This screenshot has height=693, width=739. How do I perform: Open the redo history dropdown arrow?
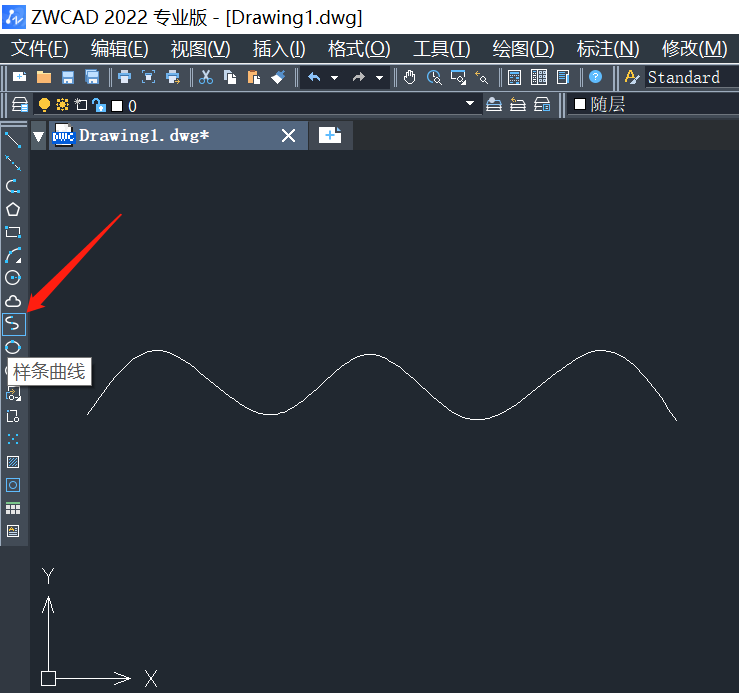[379, 77]
